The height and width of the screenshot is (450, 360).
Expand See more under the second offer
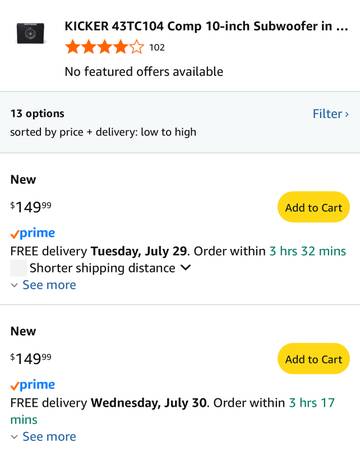point(49,437)
